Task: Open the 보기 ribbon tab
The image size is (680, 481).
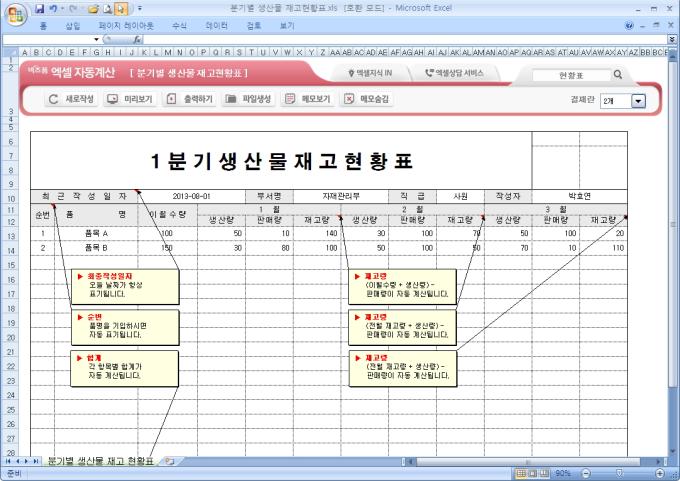Action: coord(287,26)
